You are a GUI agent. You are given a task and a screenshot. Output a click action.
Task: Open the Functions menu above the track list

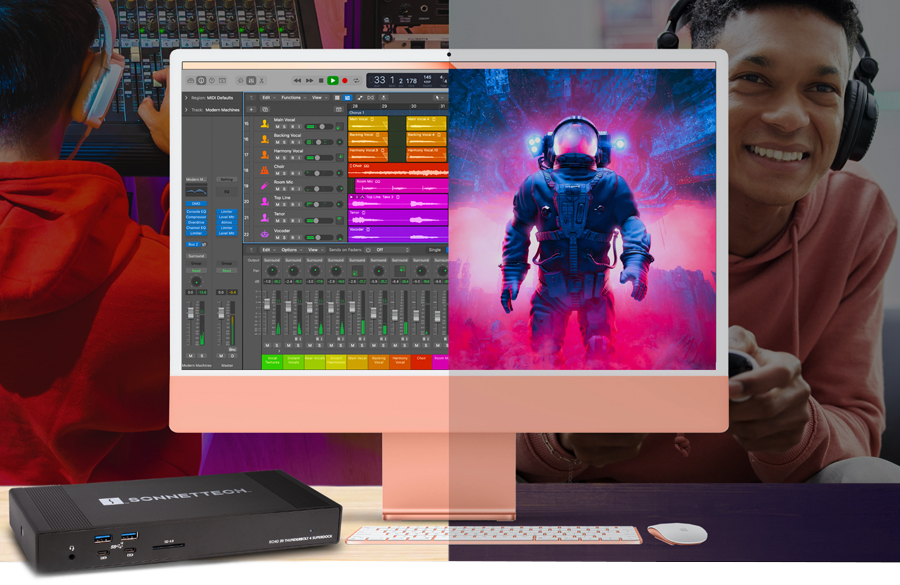click(x=292, y=98)
